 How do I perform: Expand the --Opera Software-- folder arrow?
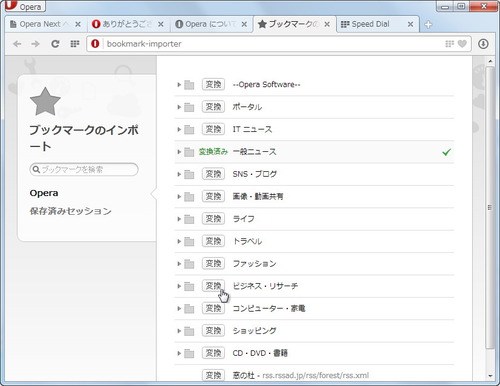(x=179, y=85)
